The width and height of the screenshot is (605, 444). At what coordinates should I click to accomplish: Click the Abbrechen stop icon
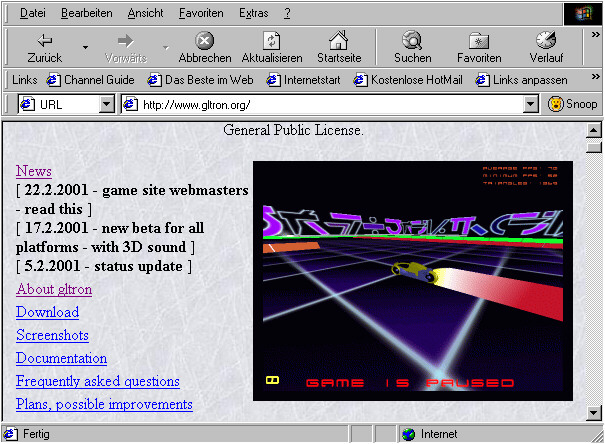tap(204, 41)
